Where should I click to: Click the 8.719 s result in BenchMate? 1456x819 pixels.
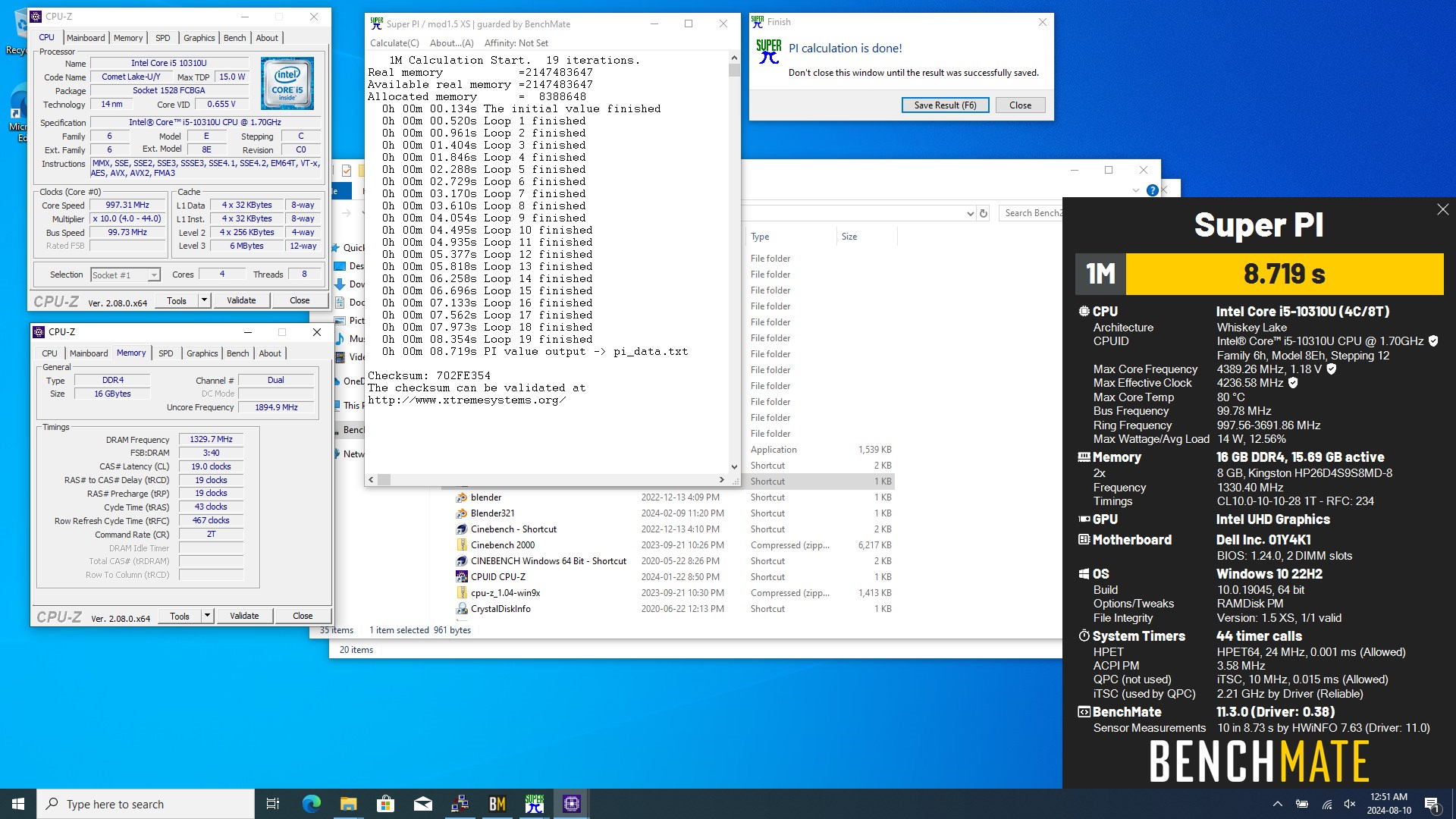pos(1284,274)
